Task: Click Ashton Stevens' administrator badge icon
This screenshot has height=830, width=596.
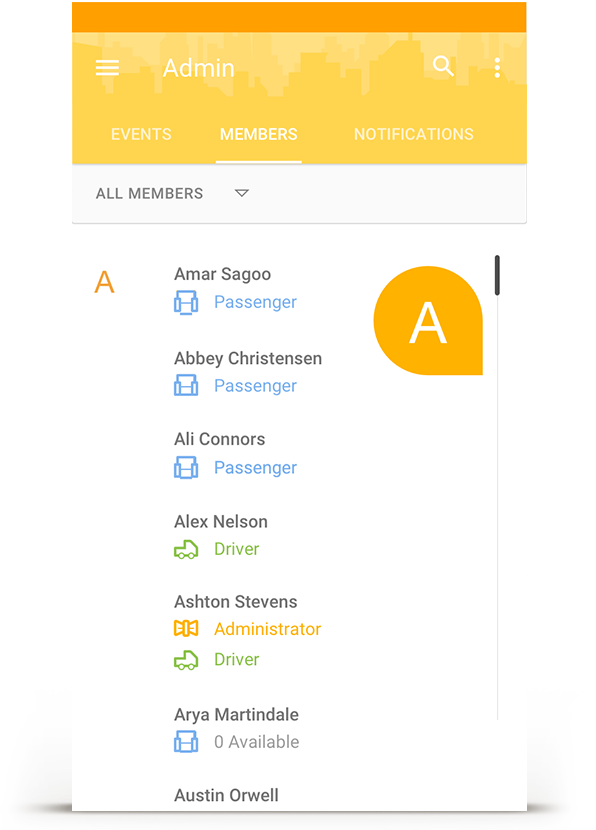Action: tap(186, 629)
